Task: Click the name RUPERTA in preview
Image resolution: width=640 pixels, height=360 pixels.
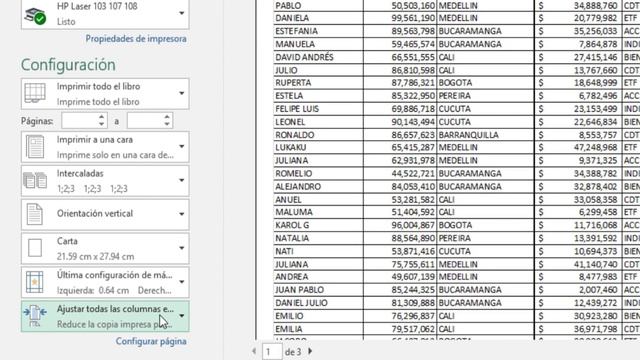Action: (x=293, y=83)
